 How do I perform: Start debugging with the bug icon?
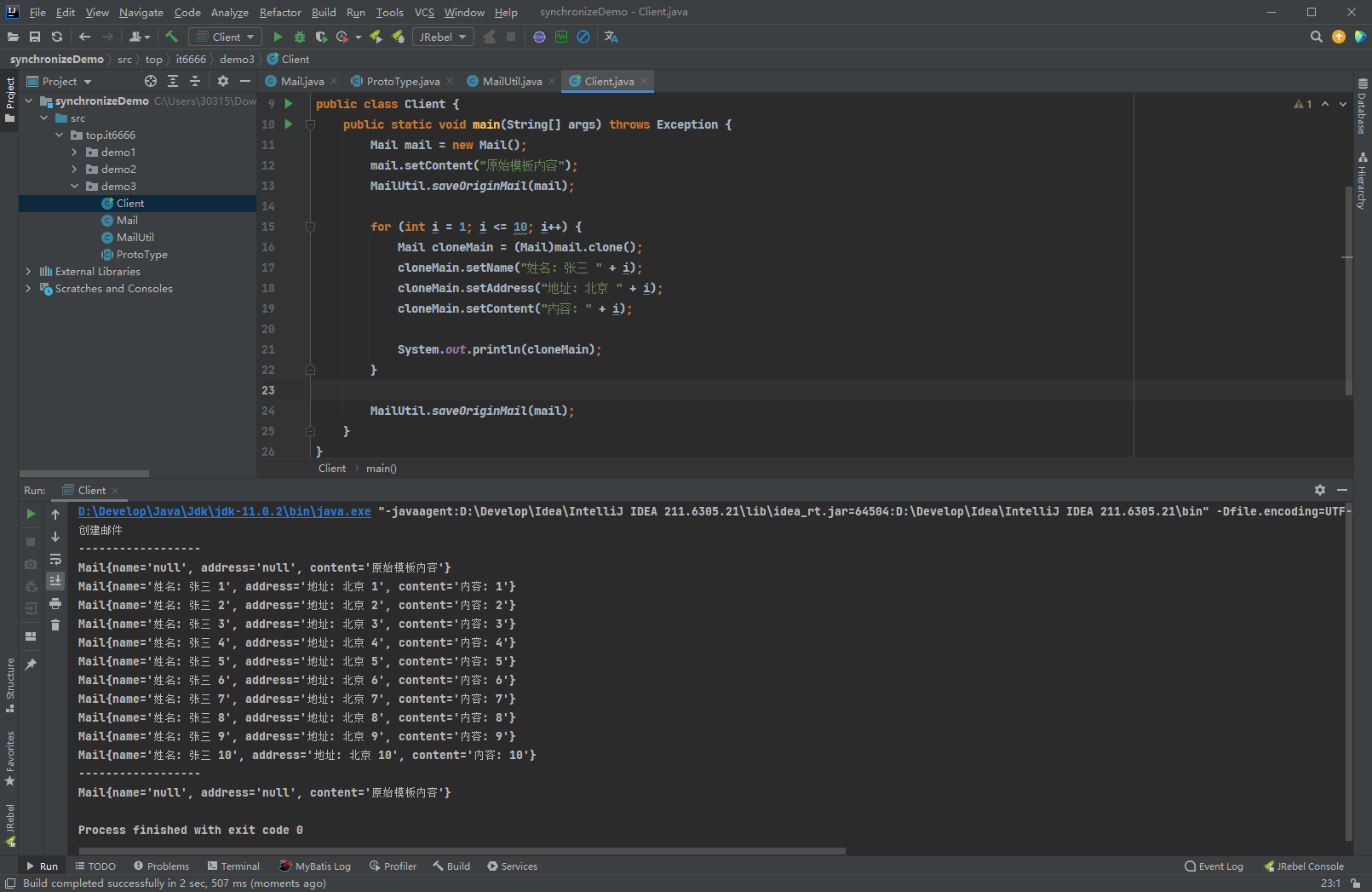[x=299, y=37]
